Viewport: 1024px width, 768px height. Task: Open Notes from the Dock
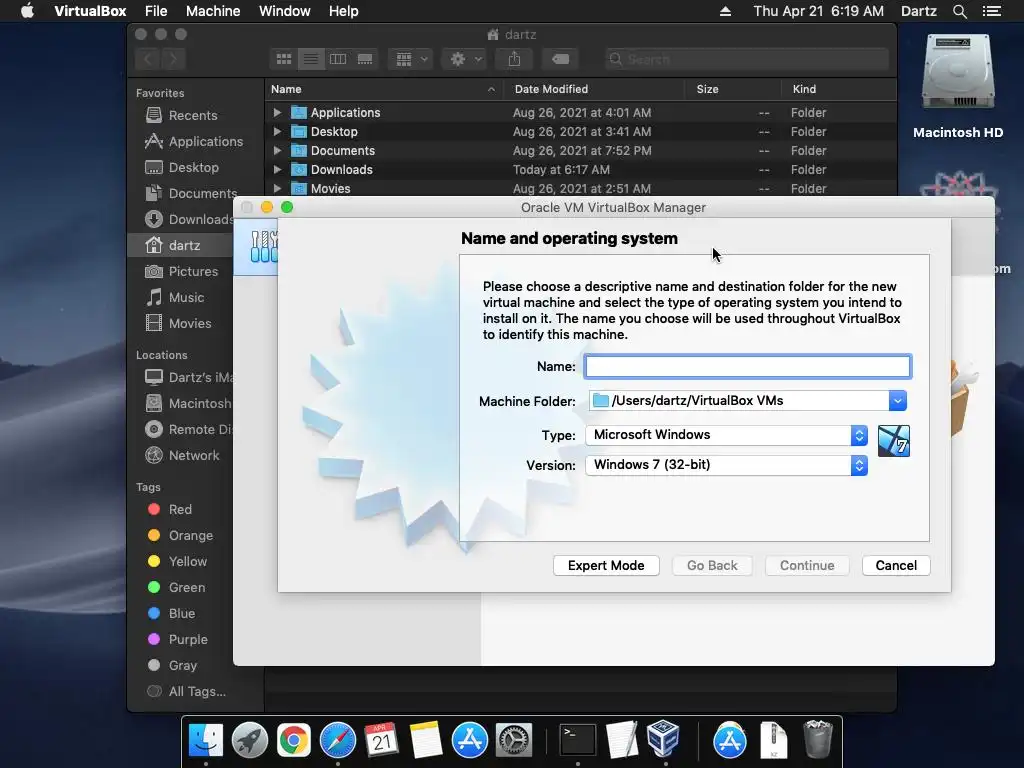[426, 740]
